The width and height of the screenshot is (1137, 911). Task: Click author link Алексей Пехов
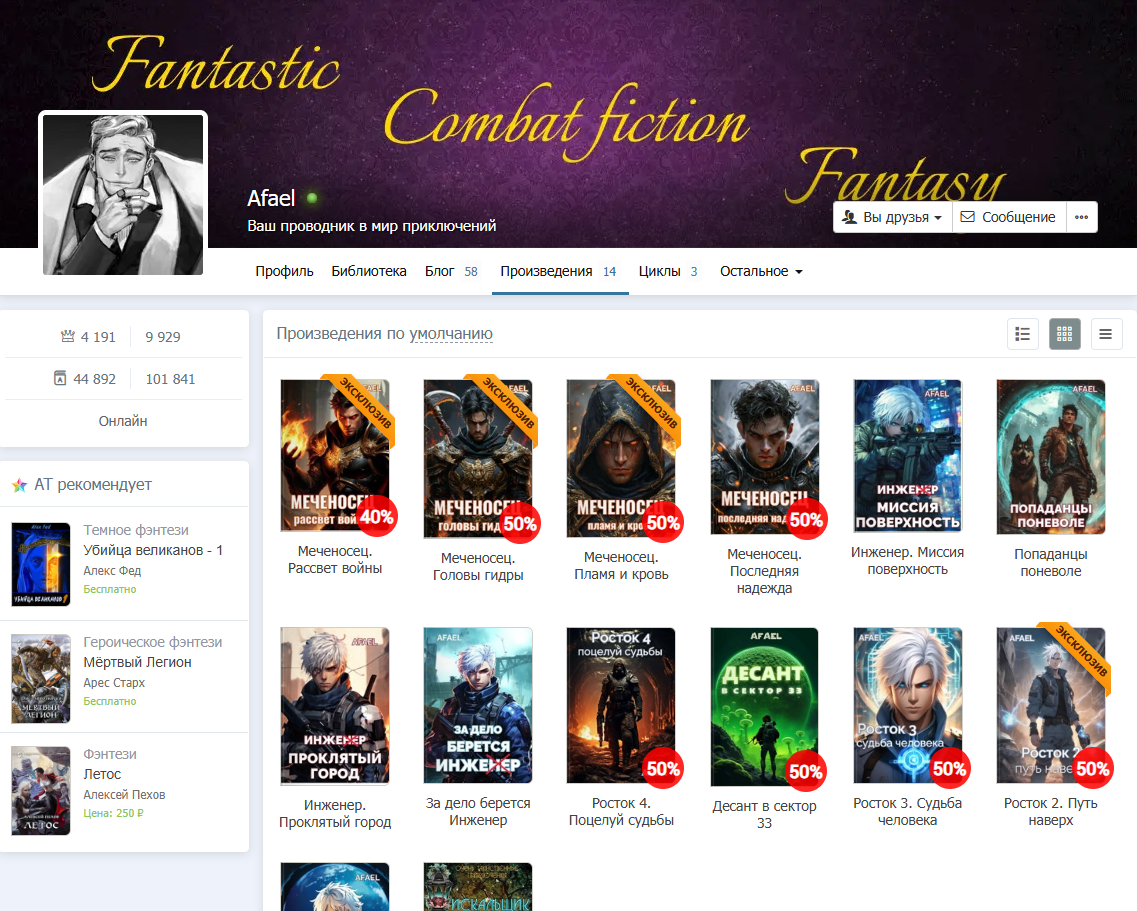(x=124, y=794)
